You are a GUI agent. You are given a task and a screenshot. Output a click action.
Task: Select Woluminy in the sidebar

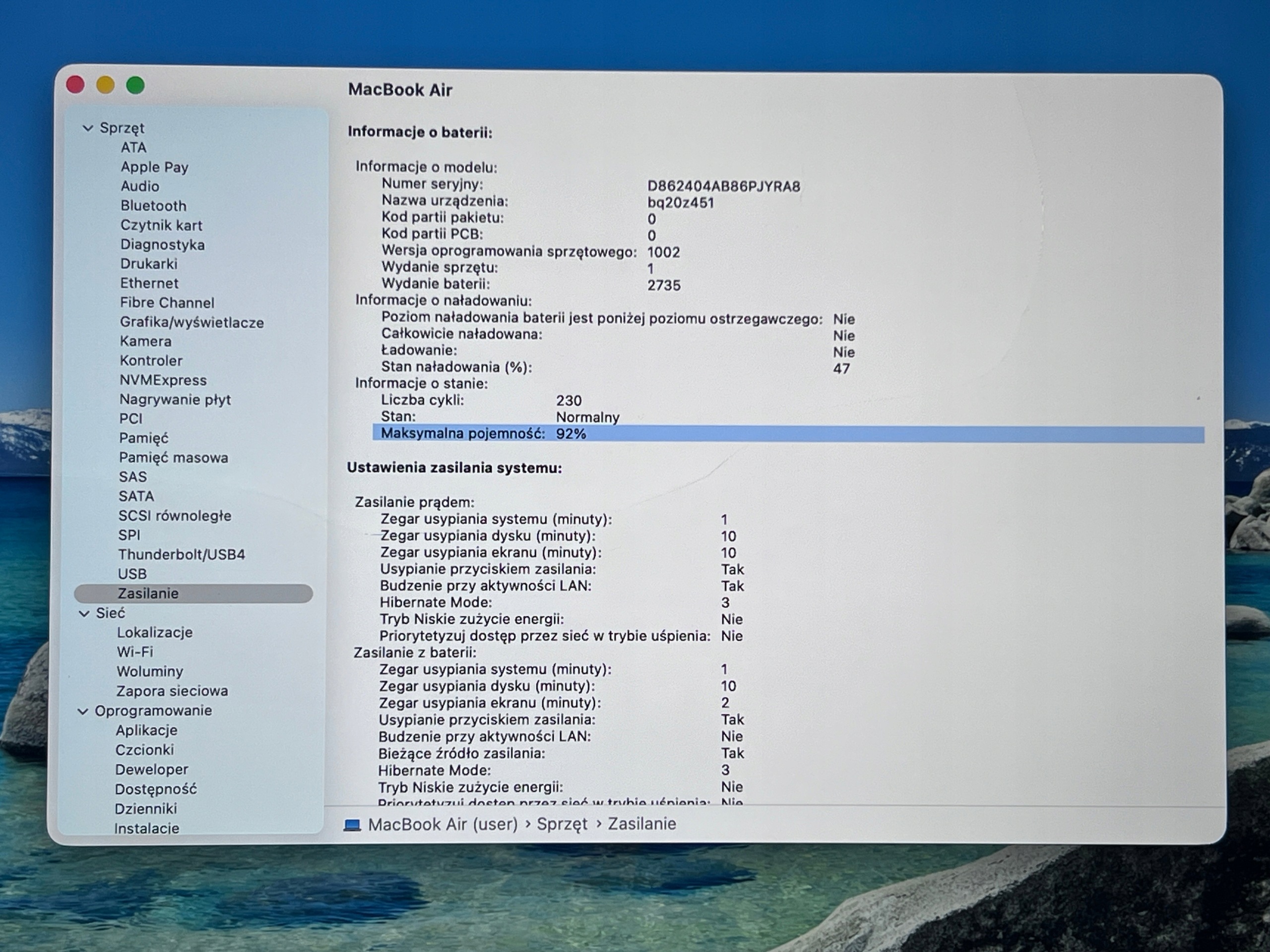(x=150, y=671)
